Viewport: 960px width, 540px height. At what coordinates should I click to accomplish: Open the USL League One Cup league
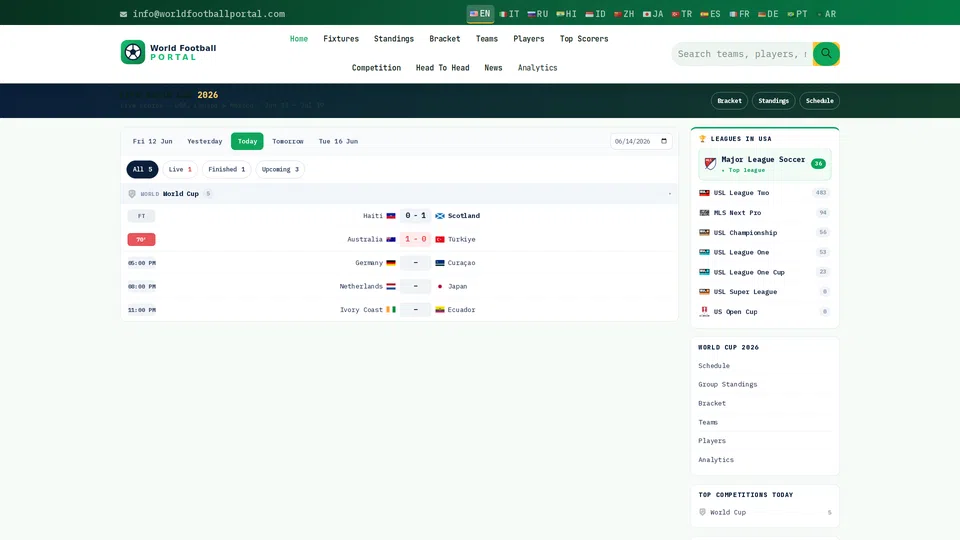tap(764, 272)
